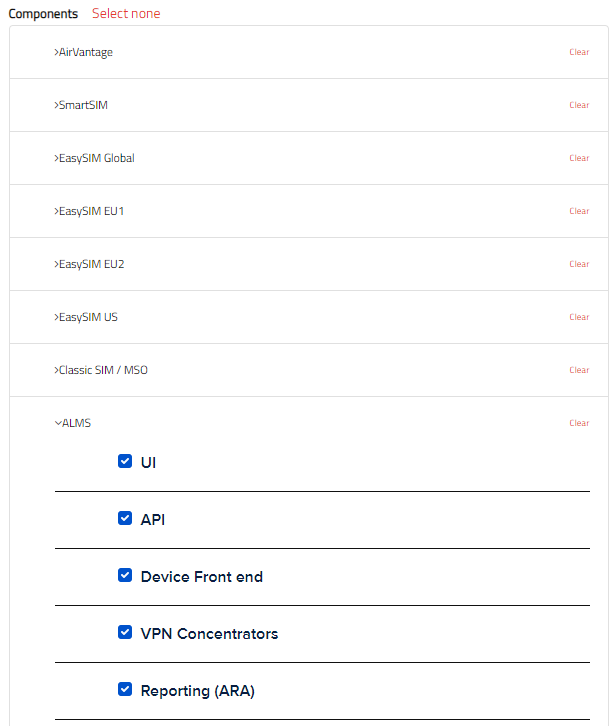This screenshot has width=616, height=726.
Task: Uncheck the Device Front end checkbox
Action: pyautogui.click(x=125, y=575)
